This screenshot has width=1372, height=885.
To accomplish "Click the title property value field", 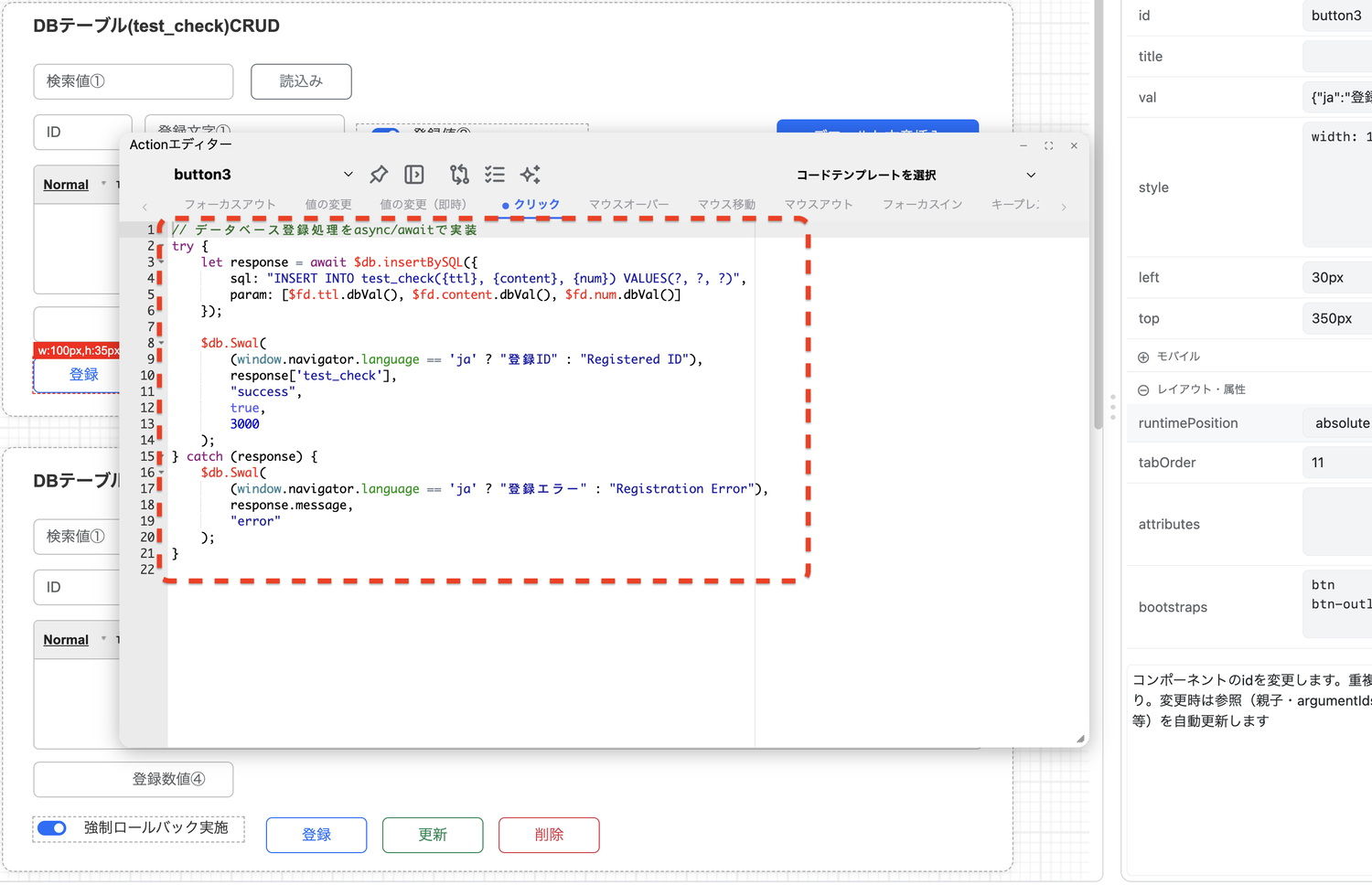I will coord(1337,57).
